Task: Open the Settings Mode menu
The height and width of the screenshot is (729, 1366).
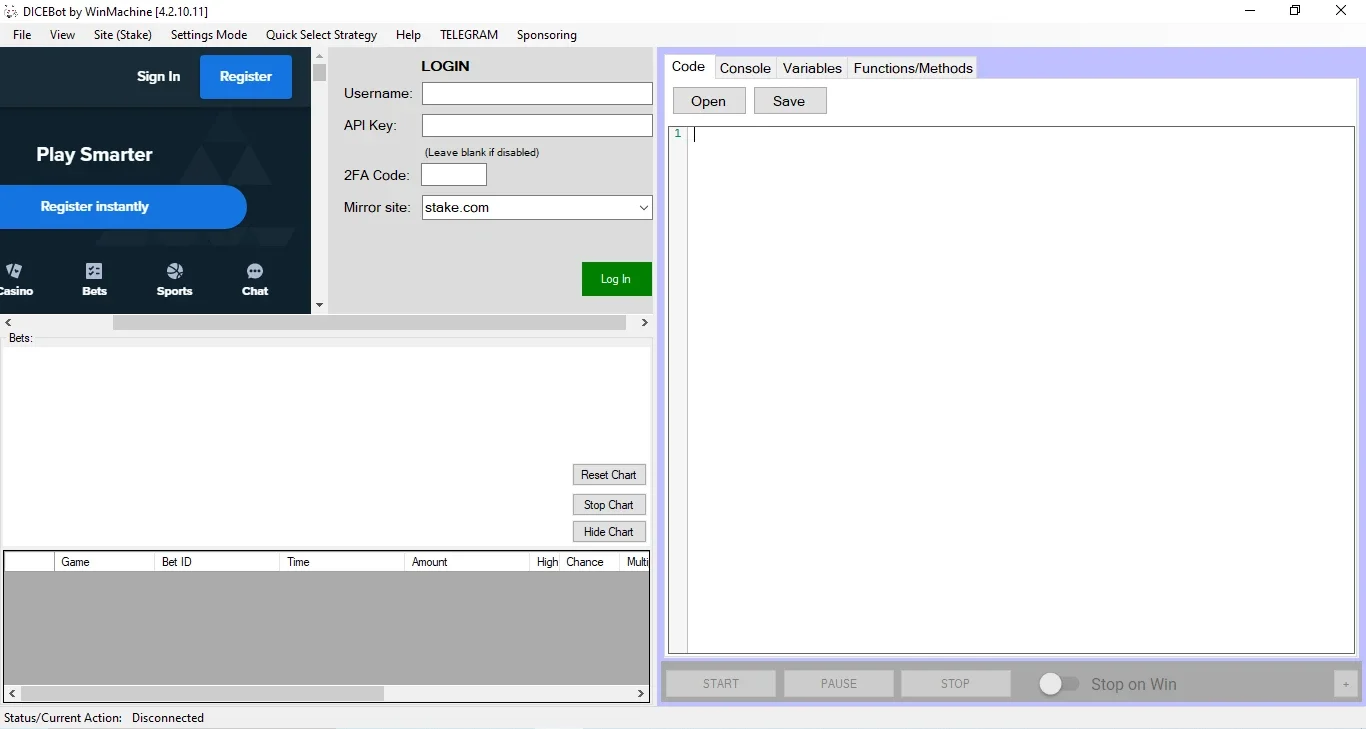Action: tap(209, 35)
